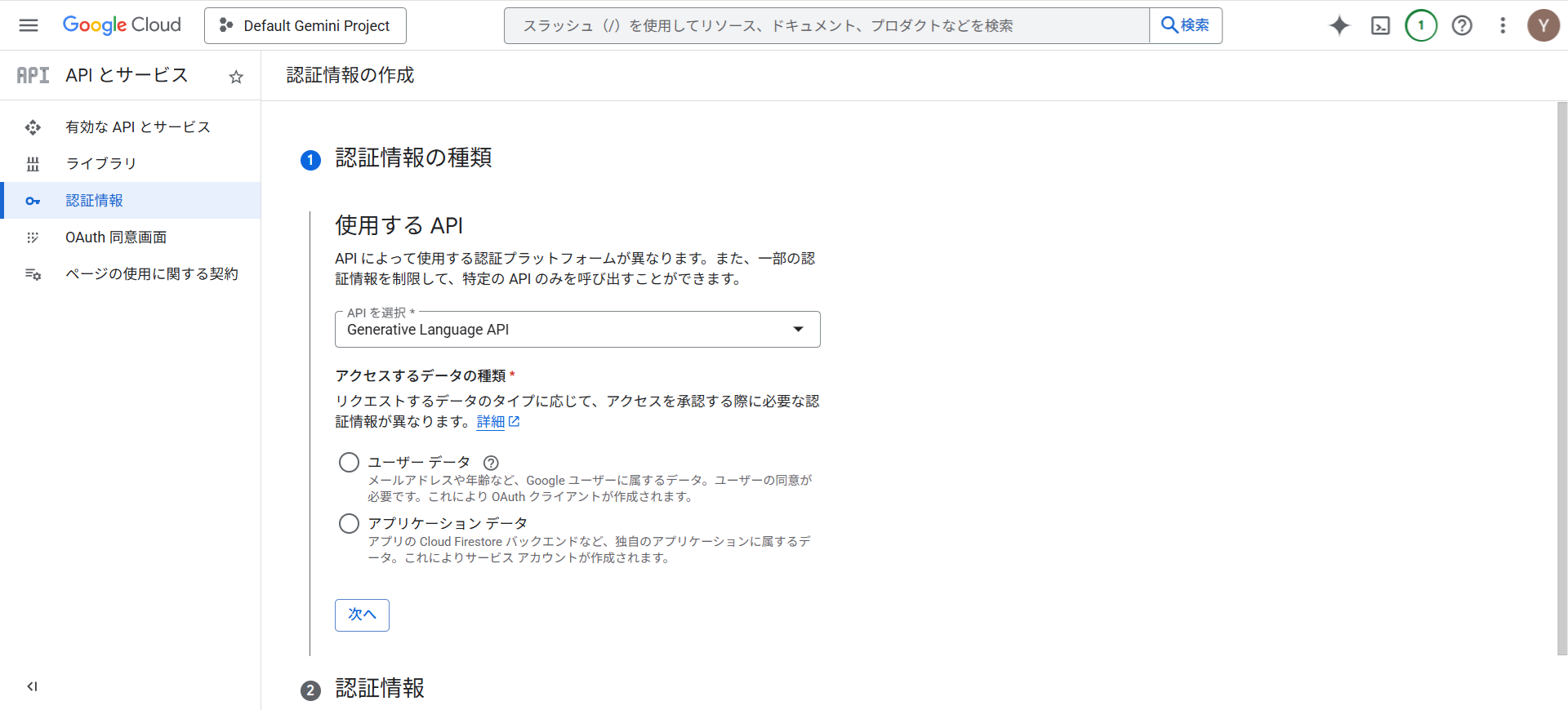The width and height of the screenshot is (1568, 710).
Task: Go to 有効な API とサービス
Action: 138,127
